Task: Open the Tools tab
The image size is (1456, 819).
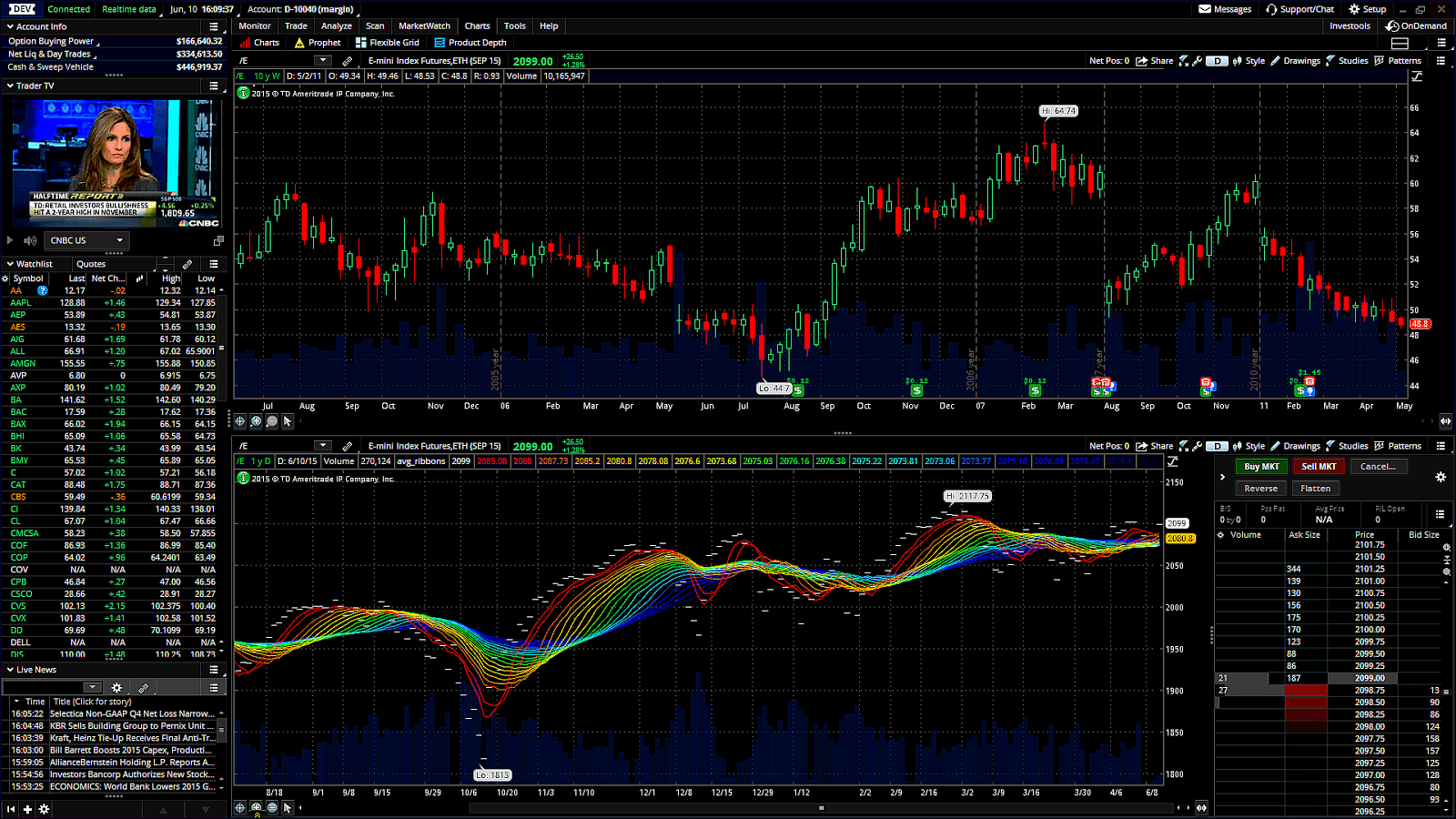Action: pyautogui.click(x=514, y=25)
